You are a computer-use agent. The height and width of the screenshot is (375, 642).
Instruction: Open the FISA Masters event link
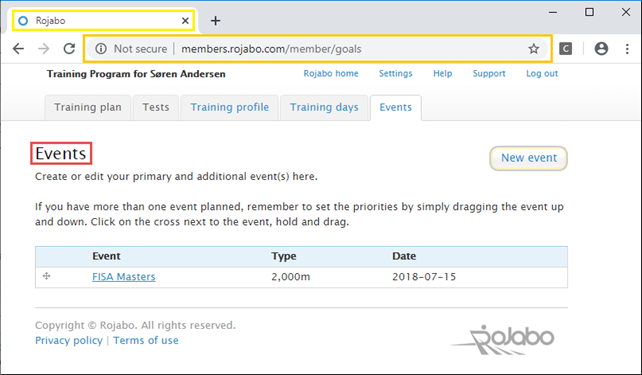pos(124,277)
